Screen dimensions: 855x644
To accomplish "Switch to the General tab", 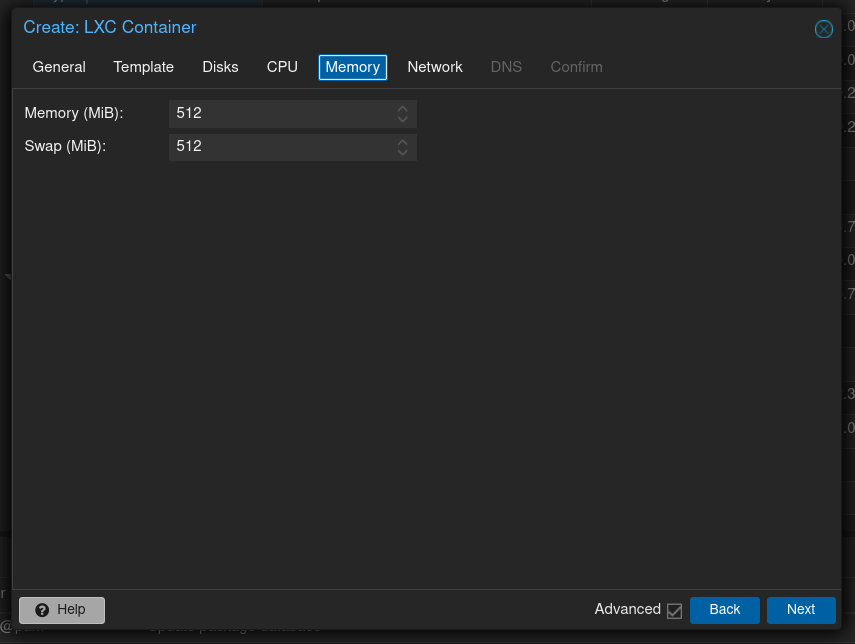I will tap(59, 67).
